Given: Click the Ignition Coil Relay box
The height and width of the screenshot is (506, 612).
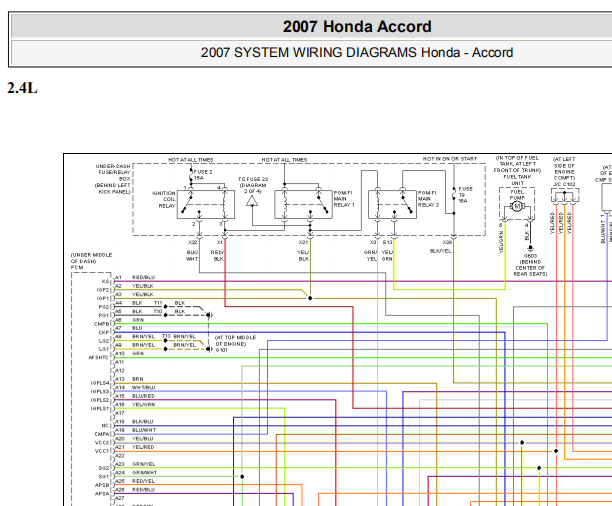Looking at the screenshot, I should tap(206, 204).
